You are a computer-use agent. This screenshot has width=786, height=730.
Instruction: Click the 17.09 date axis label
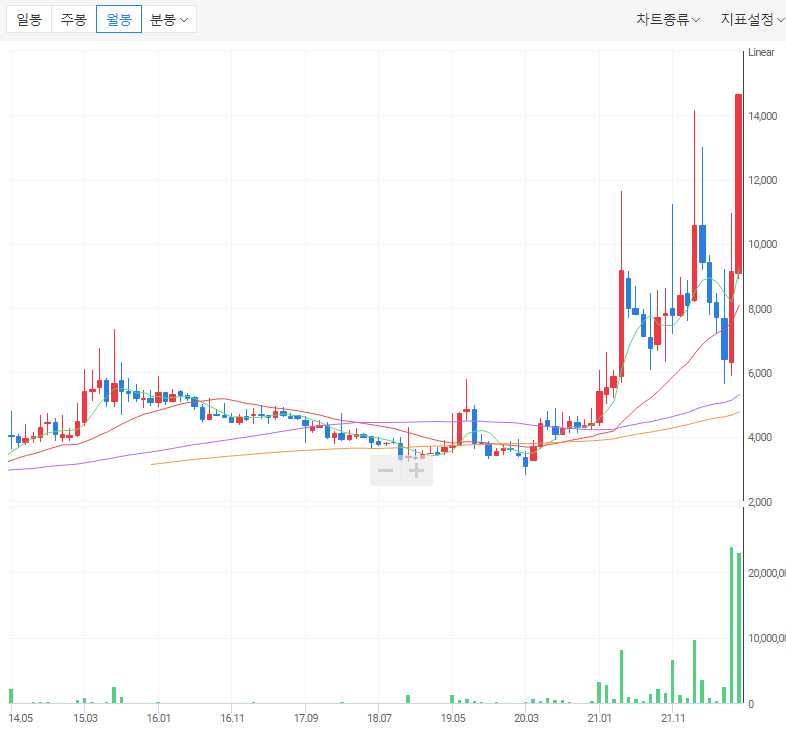click(306, 718)
